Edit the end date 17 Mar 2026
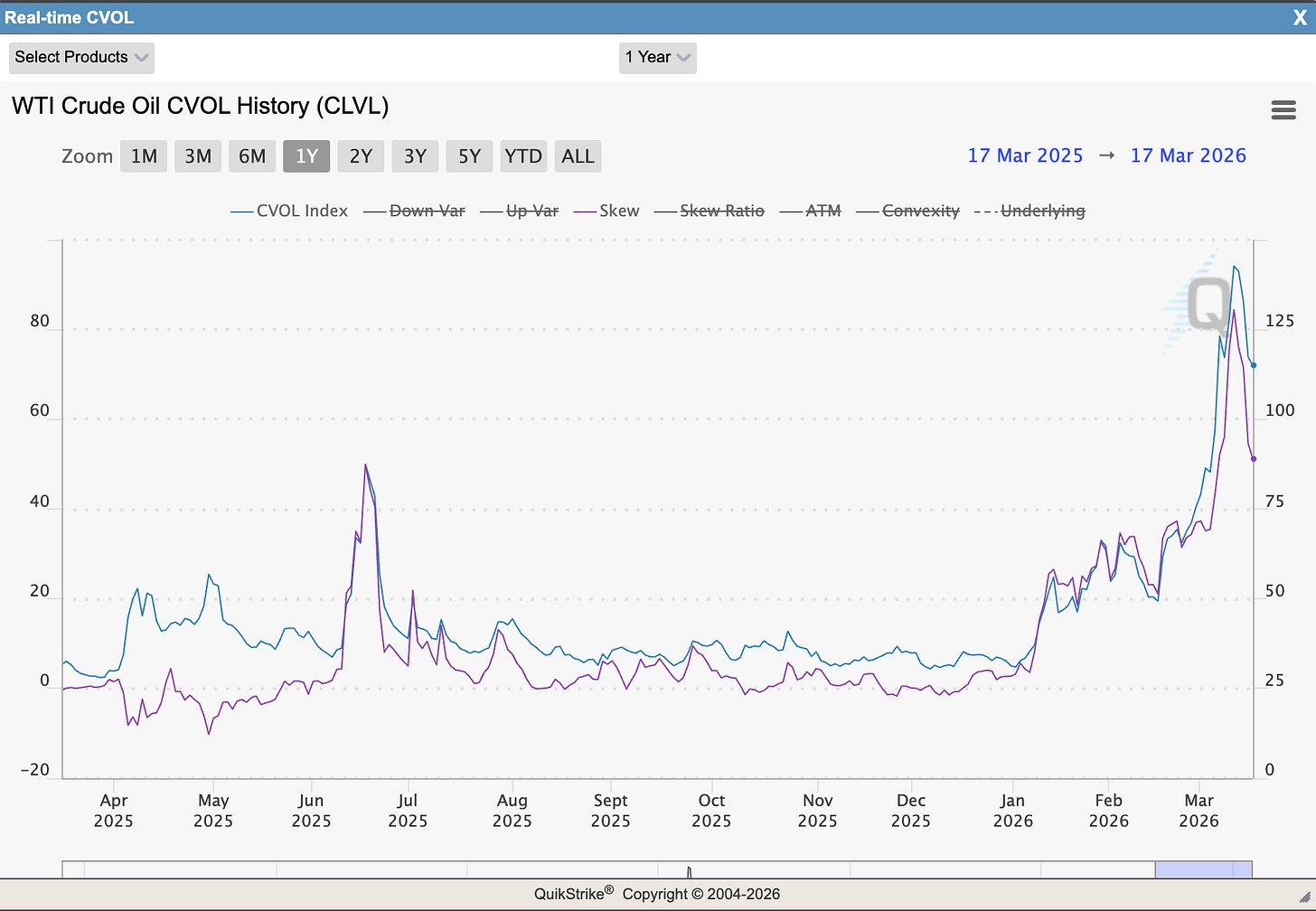Viewport: 1316px width, 911px height. click(x=1189, y=155)
